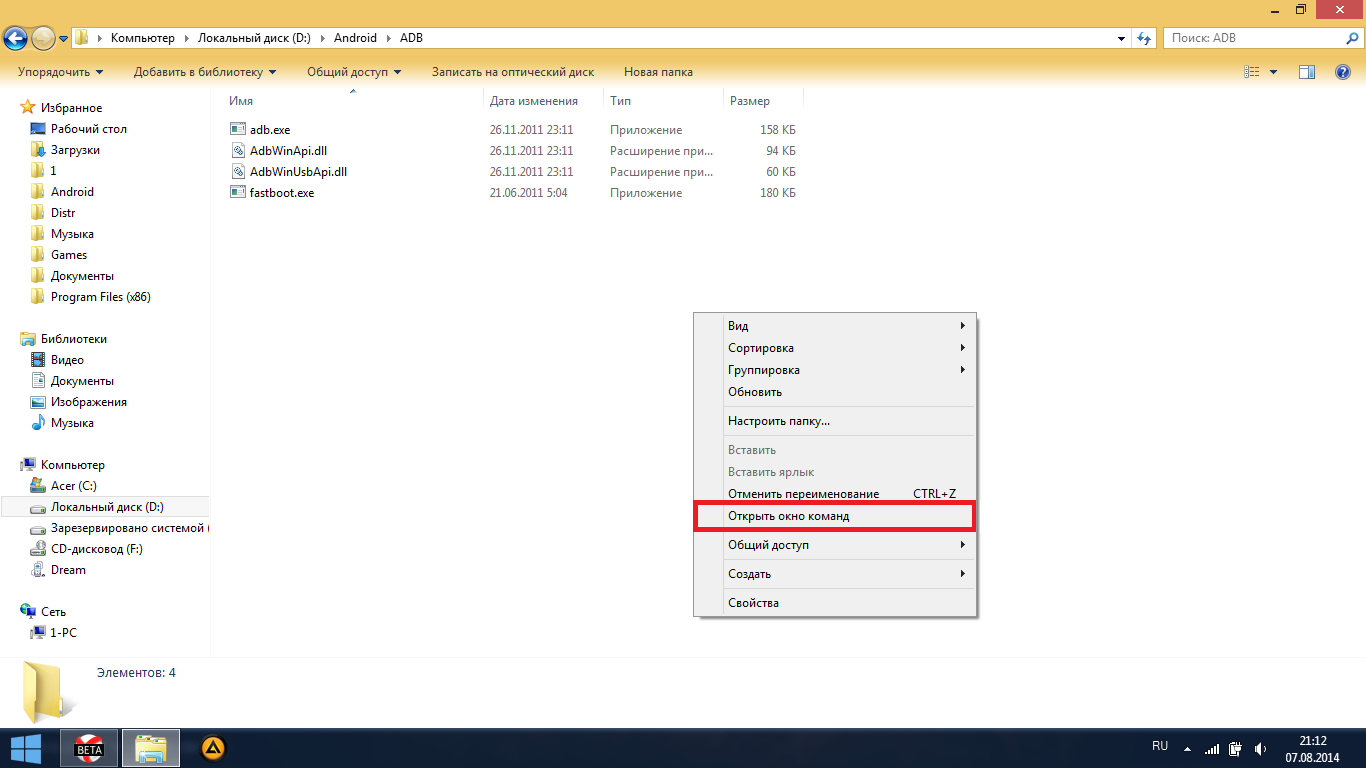Viewport: 1366px width, 768px height.
Task: Select the AdbWinApi.dll file icon
Action: pyautogui.click(x=238, y=150)
